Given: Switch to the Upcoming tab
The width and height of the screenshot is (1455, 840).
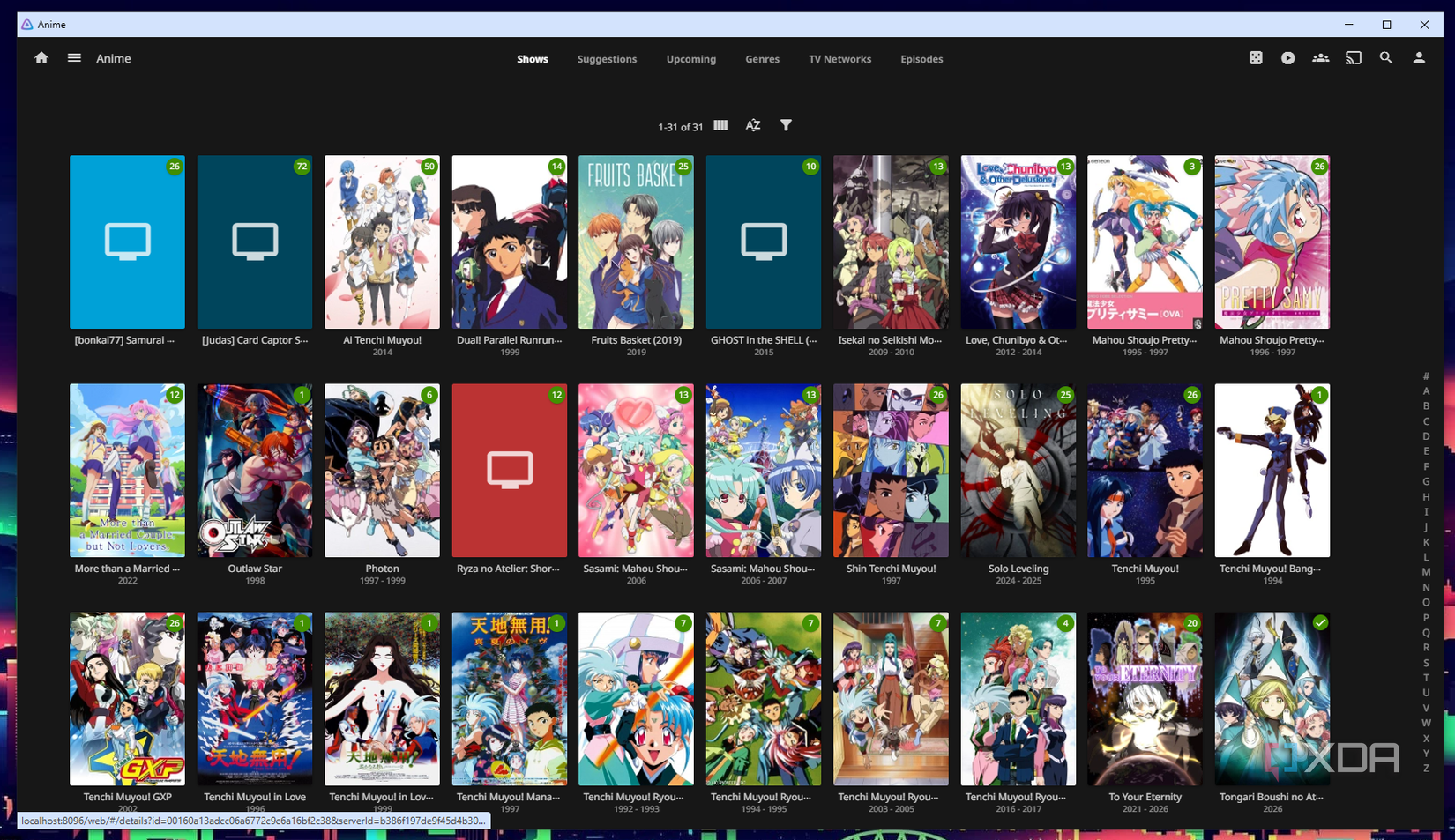Looking at the screenshot, I should [691, 59].
